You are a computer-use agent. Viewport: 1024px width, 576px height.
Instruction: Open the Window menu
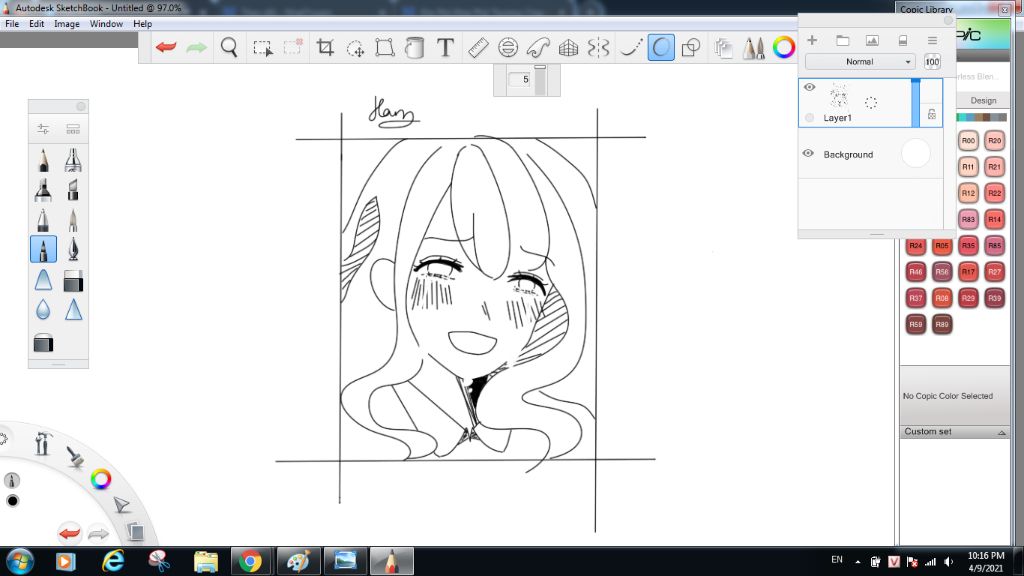tap(106, 24)
